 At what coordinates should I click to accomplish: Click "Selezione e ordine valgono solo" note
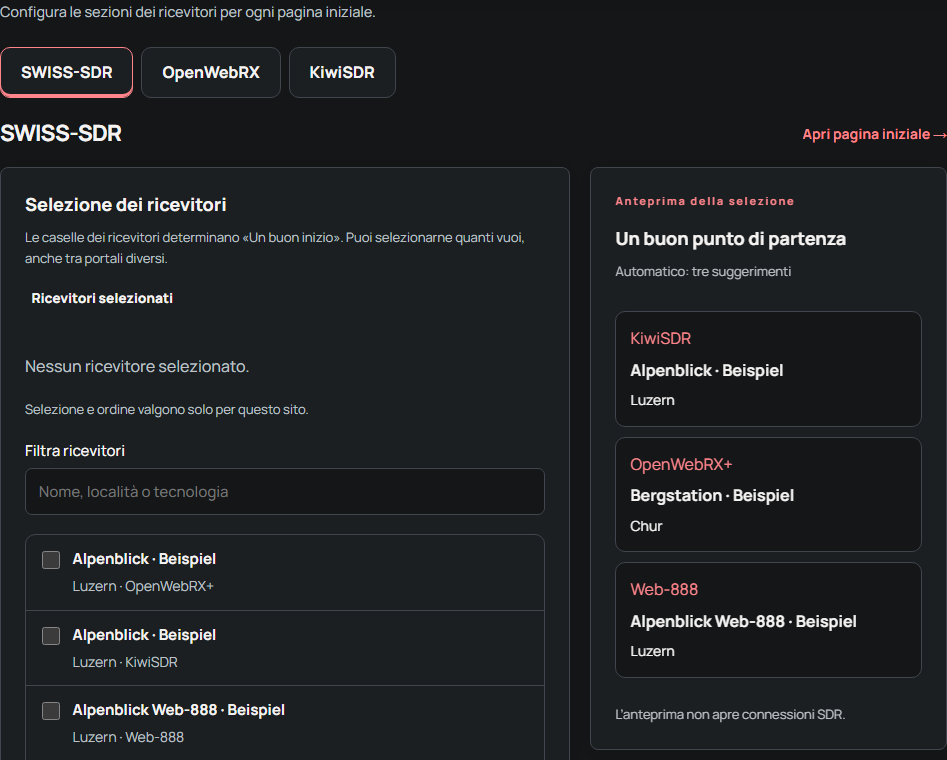pyautogui.click(x=167, y=410)
